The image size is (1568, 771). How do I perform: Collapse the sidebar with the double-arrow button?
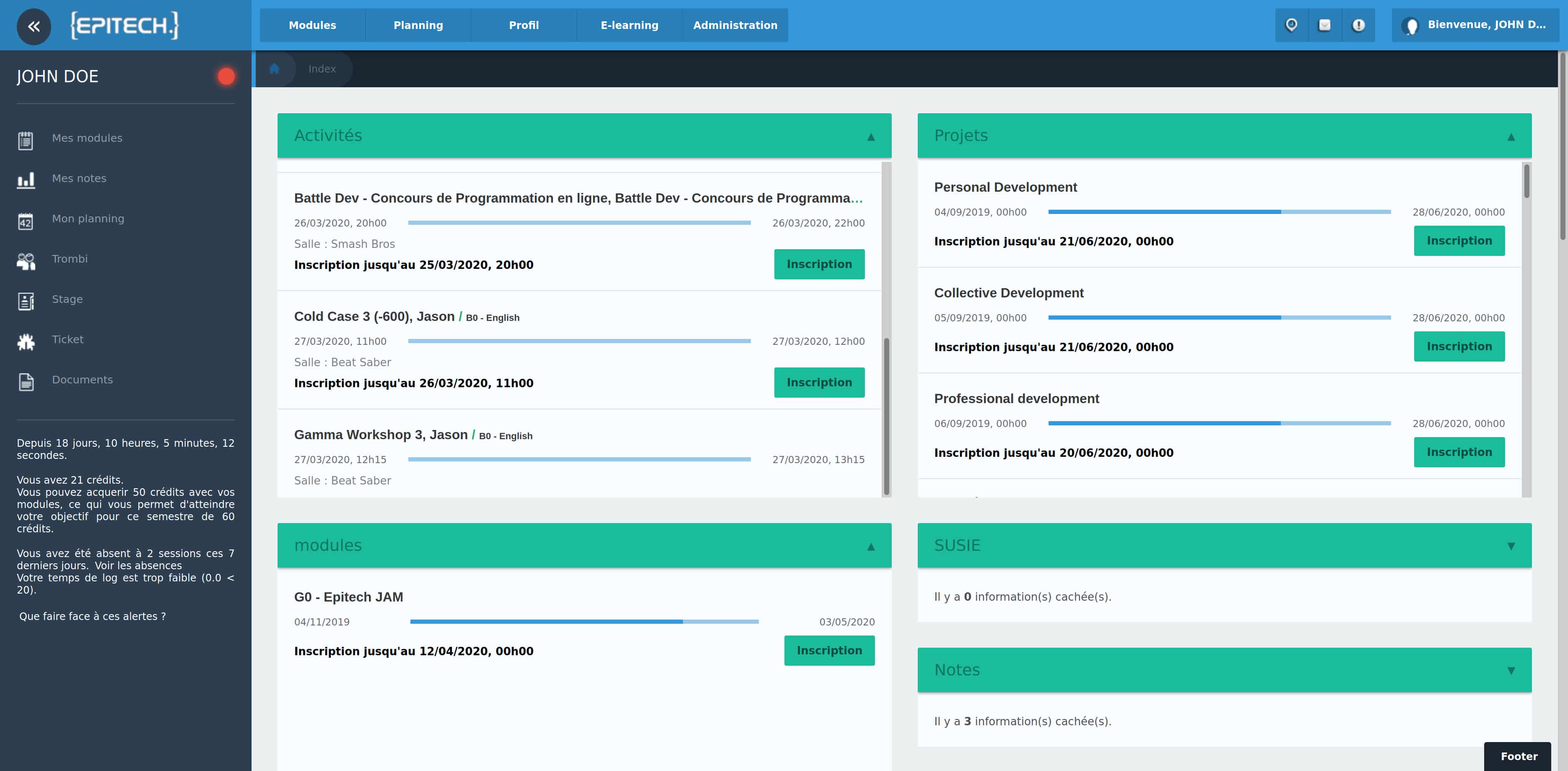coord(34,26)
